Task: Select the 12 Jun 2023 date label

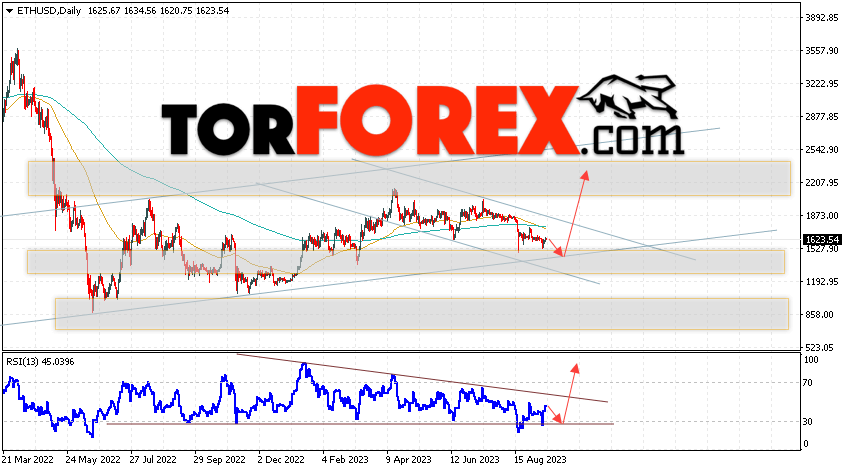Action: 474,460
